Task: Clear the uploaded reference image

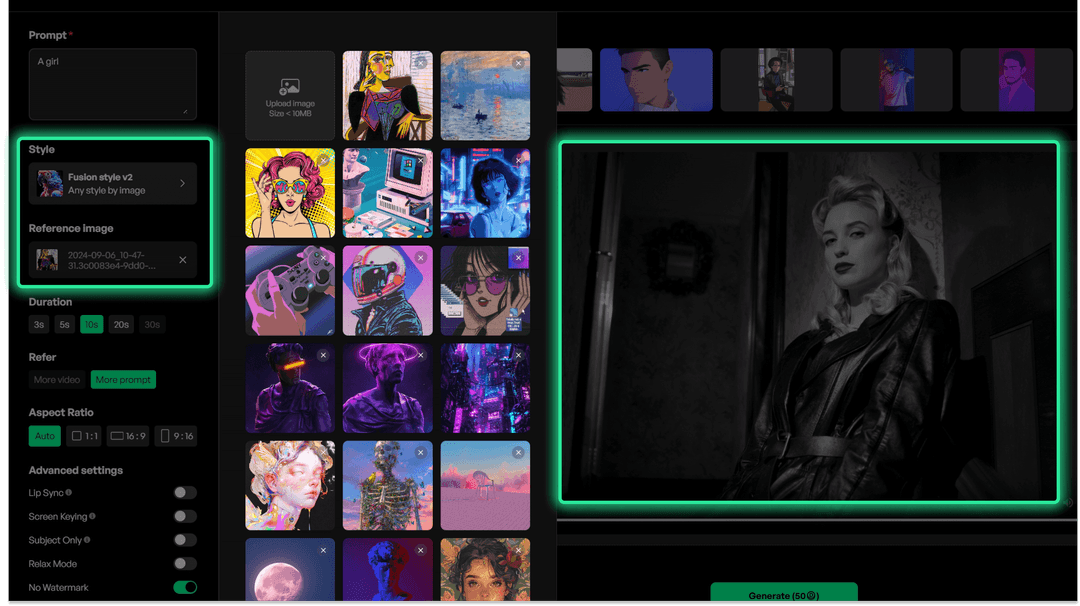Action: coord(182,260)
